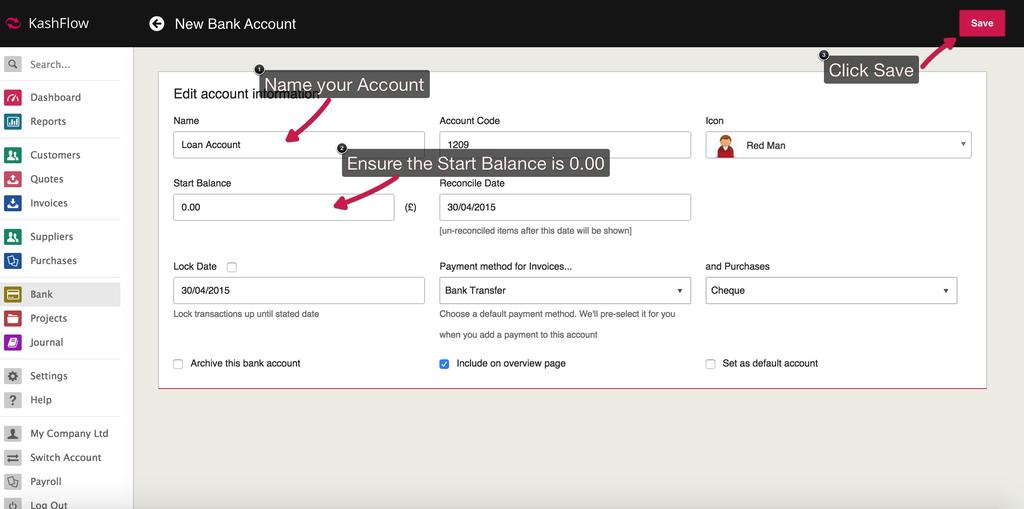
Task: Uncheck Include on overview page
Action: [444, 364]
